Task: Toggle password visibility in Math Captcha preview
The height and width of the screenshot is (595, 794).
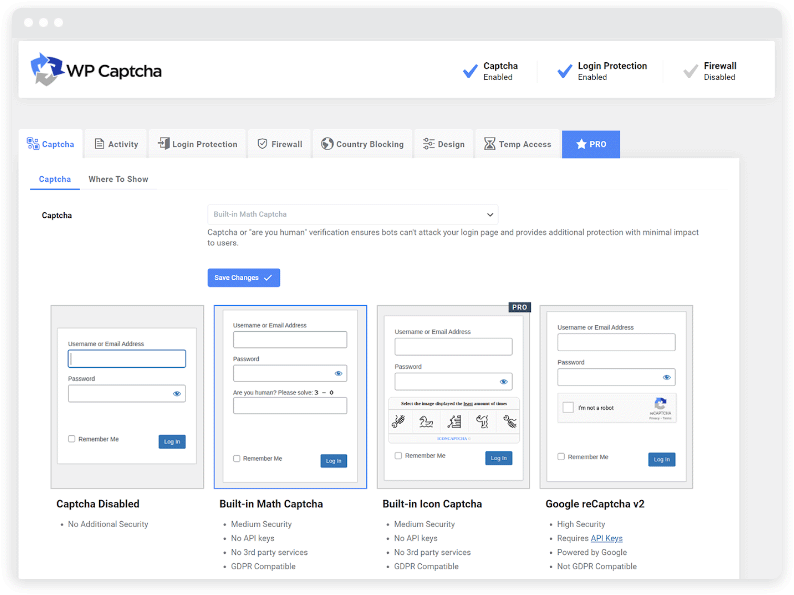Action: (x=338, y=373)
